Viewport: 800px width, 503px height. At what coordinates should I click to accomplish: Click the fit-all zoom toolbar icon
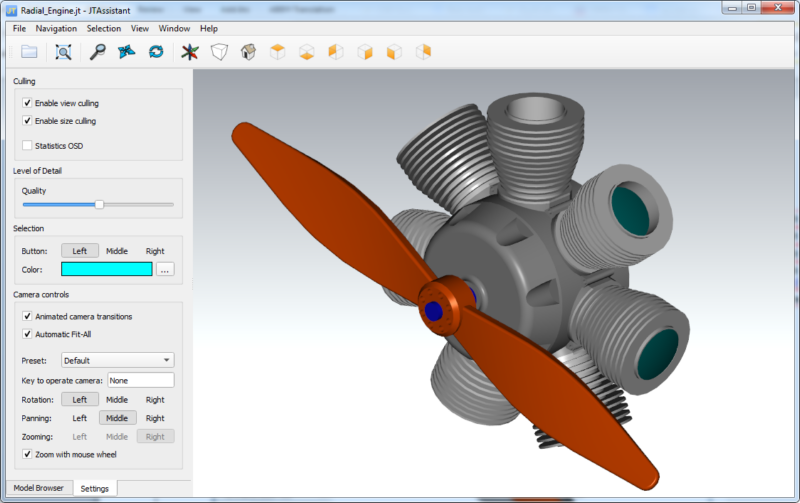(63, 52)
